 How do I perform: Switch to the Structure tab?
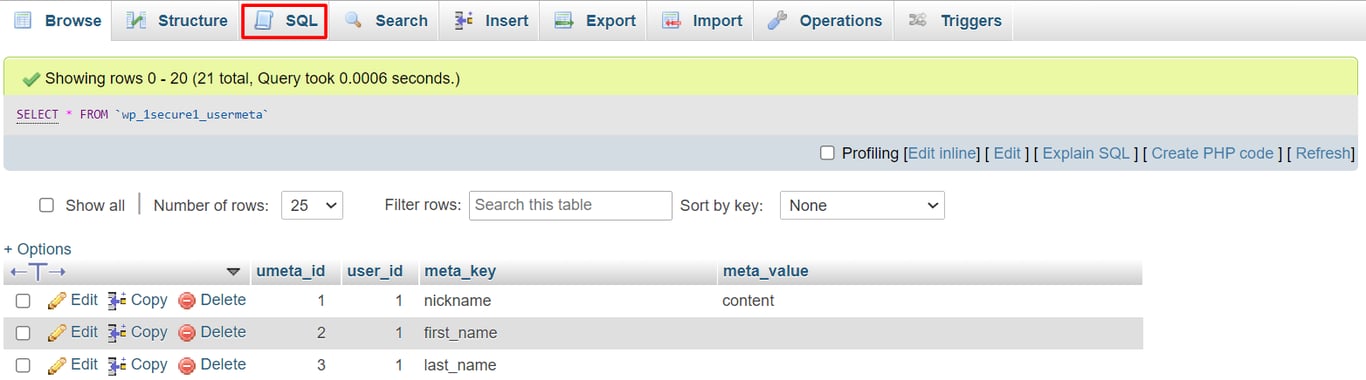[177, 21]
